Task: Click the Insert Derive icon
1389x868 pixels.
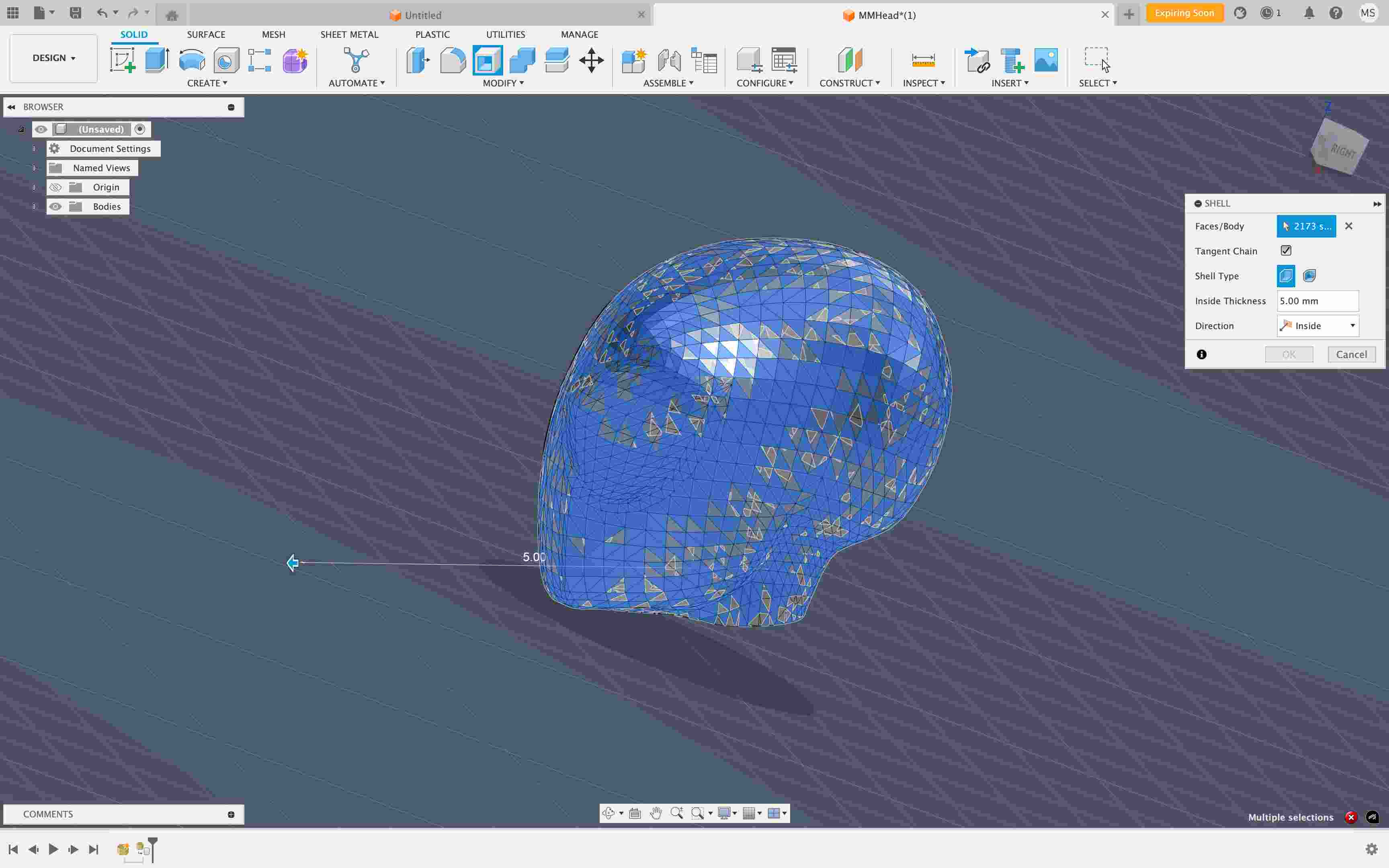Action: (977, 60)
